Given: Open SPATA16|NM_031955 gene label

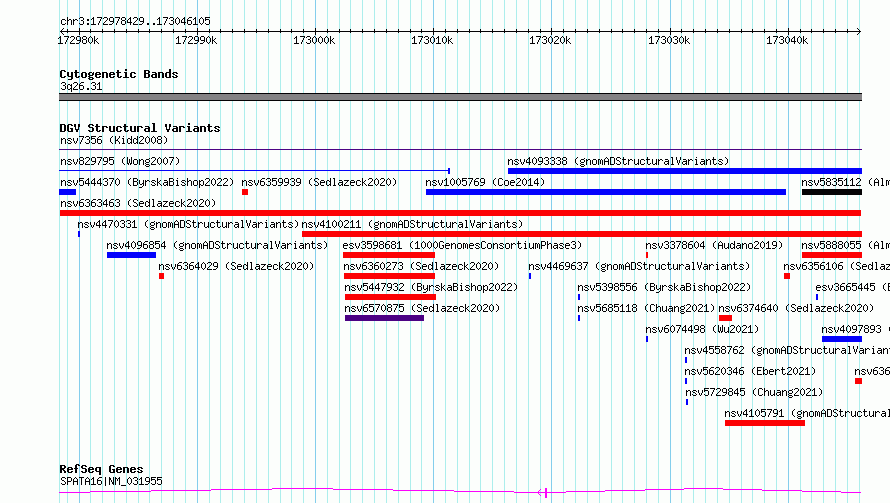Looking at the screenshot, I should click(x=111, y=481).
